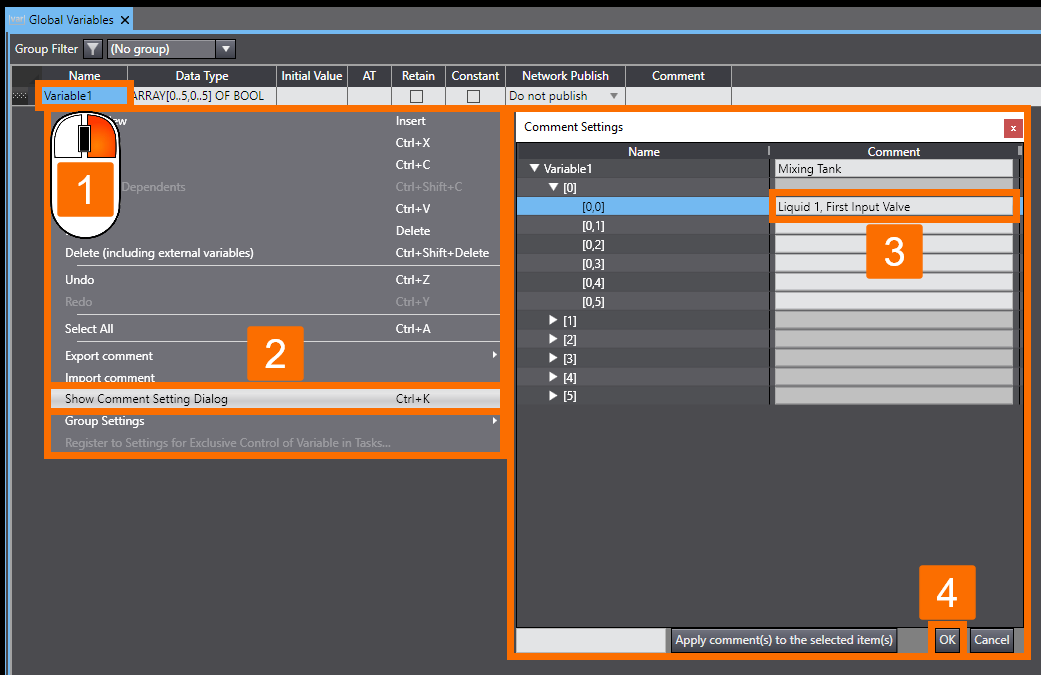Click OK in the Comment Settings dialog
Image resolution: width=1041 pixels, height=675 pixels.
pos(946,640)
